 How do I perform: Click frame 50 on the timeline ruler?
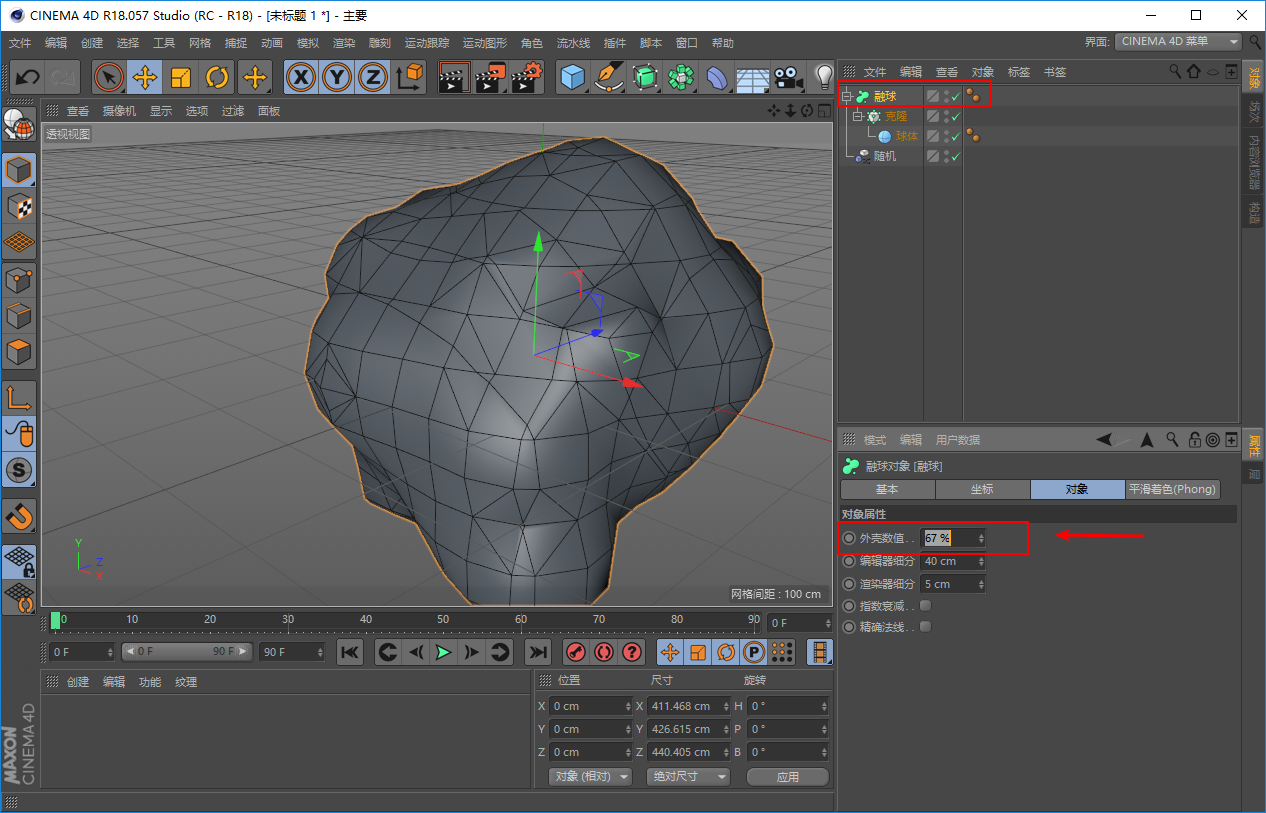point(443,620)
